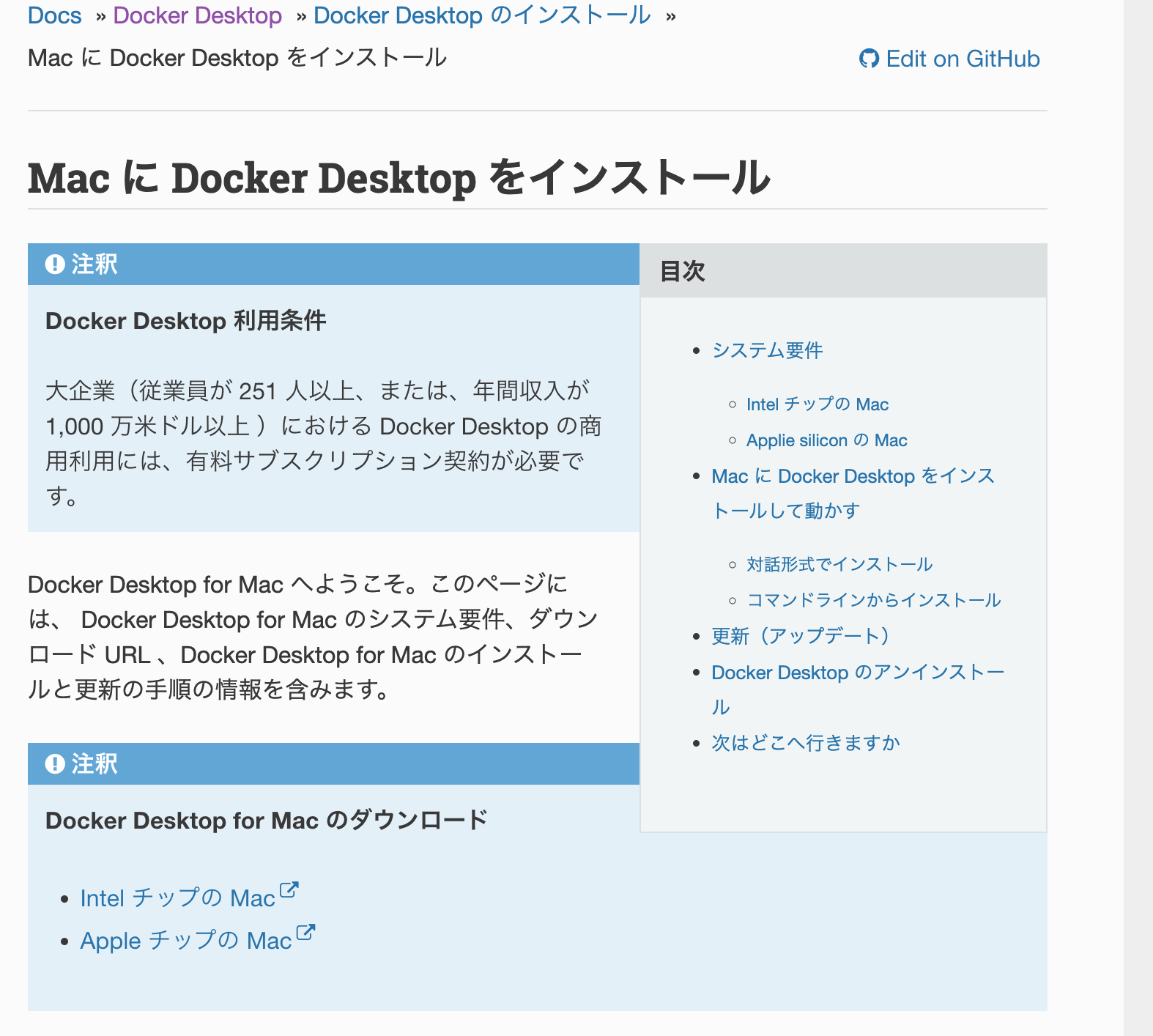Click breadcrumb text Mac に Docker Desktop をインストール
The width and height of the screenshot is (1153, 1036).
tap(237, 58)
